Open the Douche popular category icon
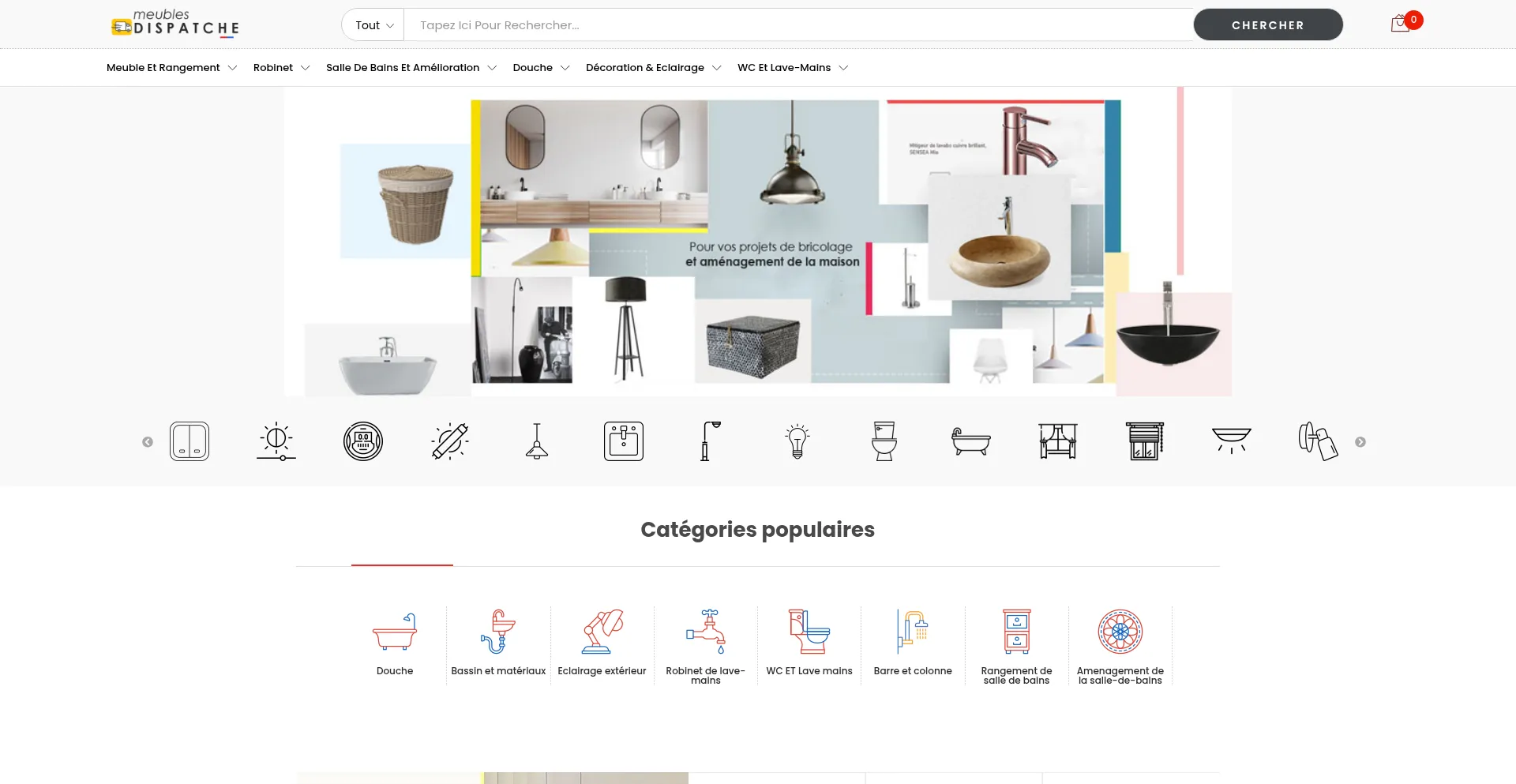Image resolution: width=1516 pixels, height=784 pixels. pos(395,632)
